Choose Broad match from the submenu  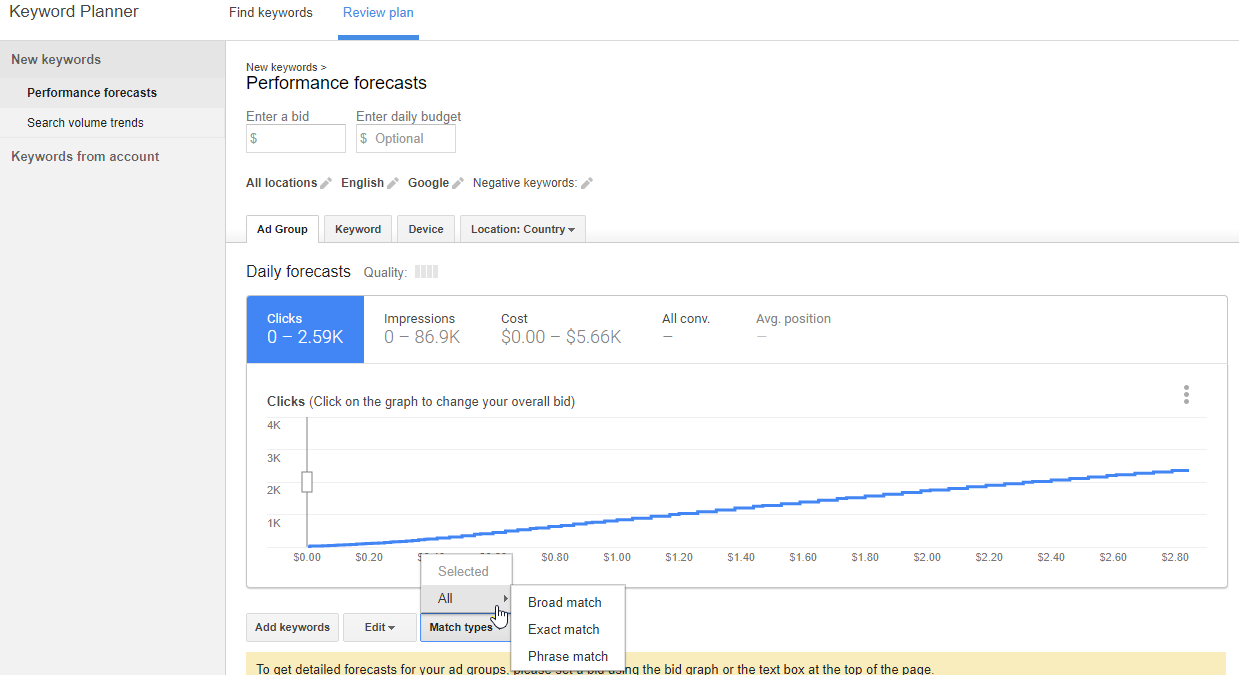(565, 602)
